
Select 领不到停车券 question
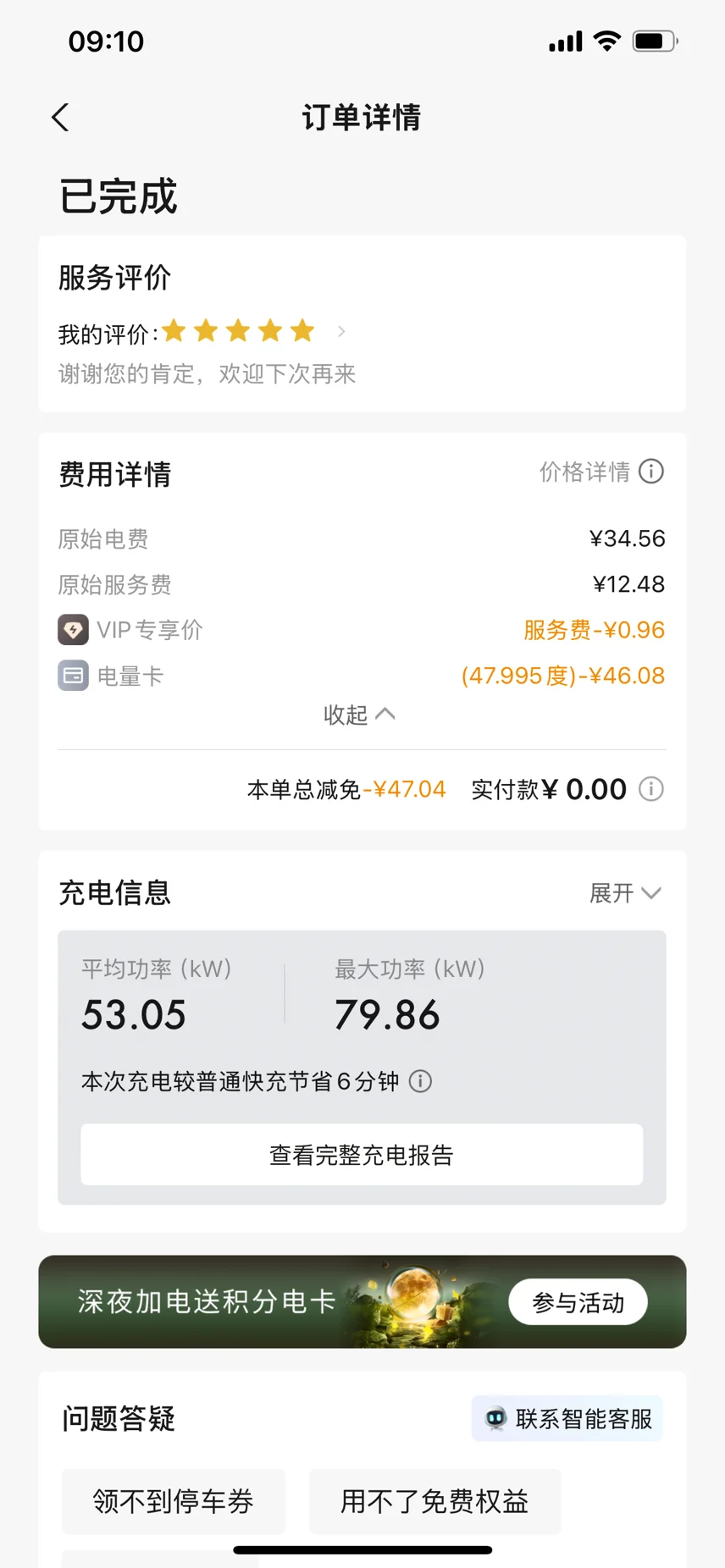tap(174, 1501)
